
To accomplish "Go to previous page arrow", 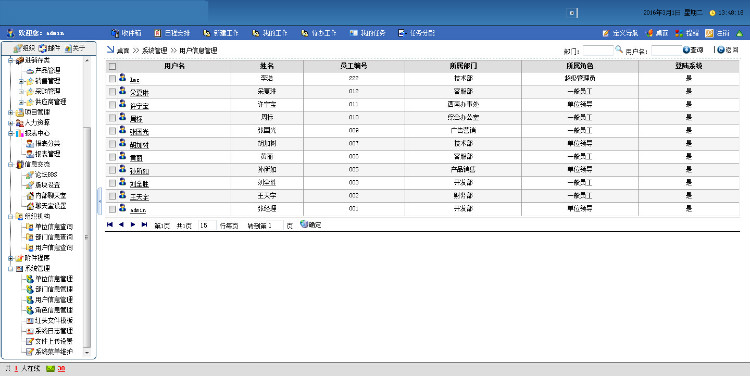I will click(121, 224).
